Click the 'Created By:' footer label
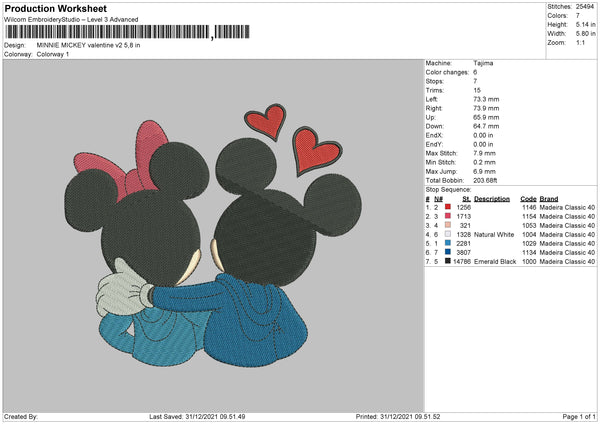This screenshot has width=600, height=424. tap(21, 416)
